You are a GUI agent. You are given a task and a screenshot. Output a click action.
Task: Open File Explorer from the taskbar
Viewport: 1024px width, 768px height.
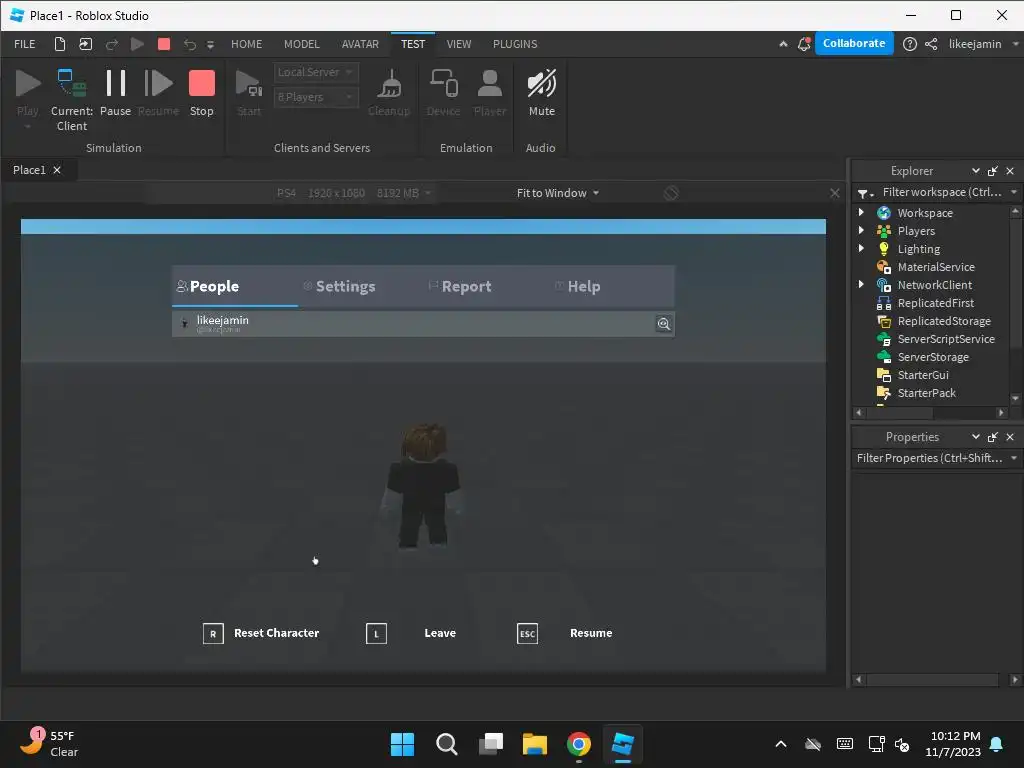pos(534,744)
